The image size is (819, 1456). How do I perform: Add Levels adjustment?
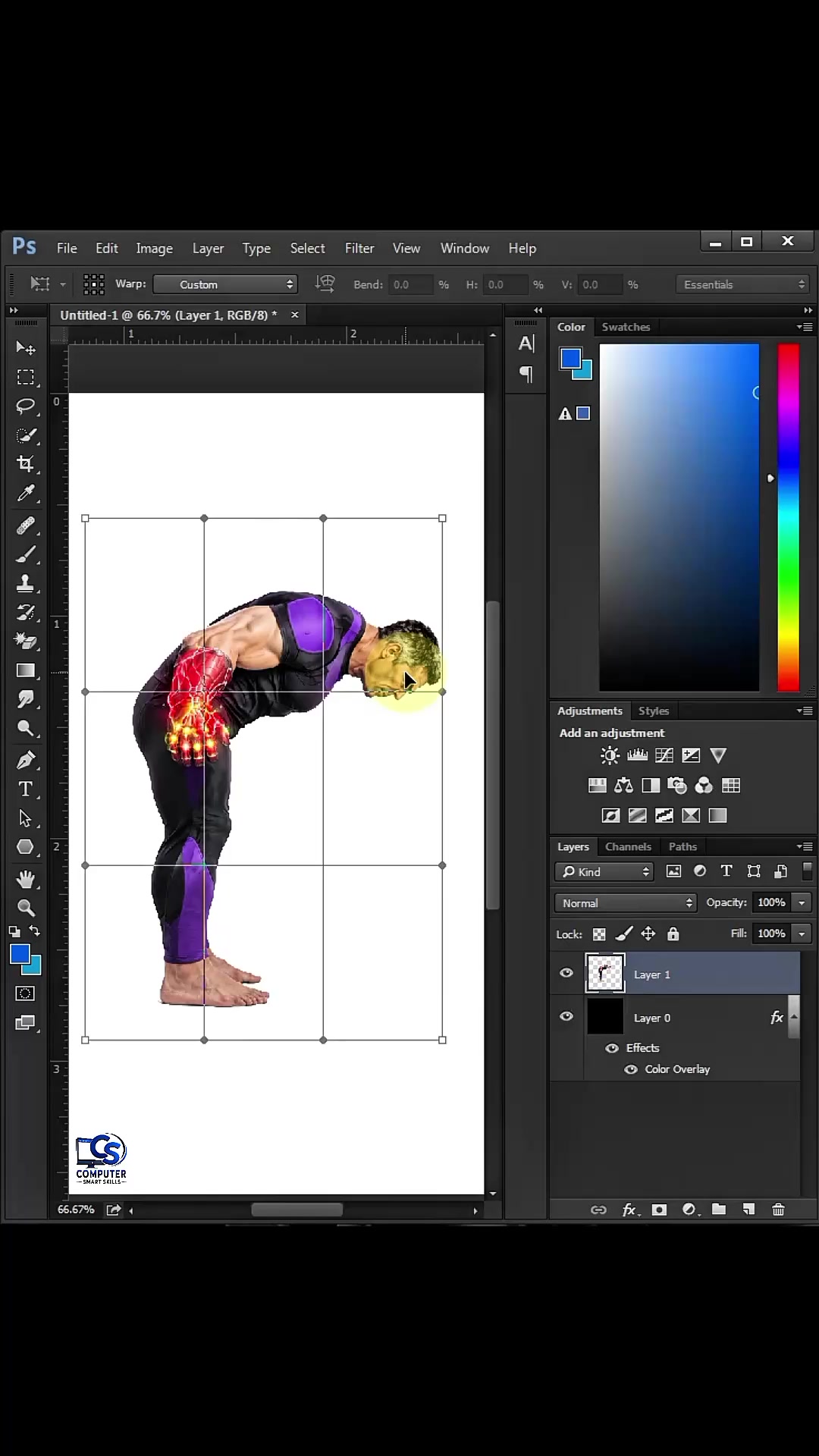[x=637, y=755]
